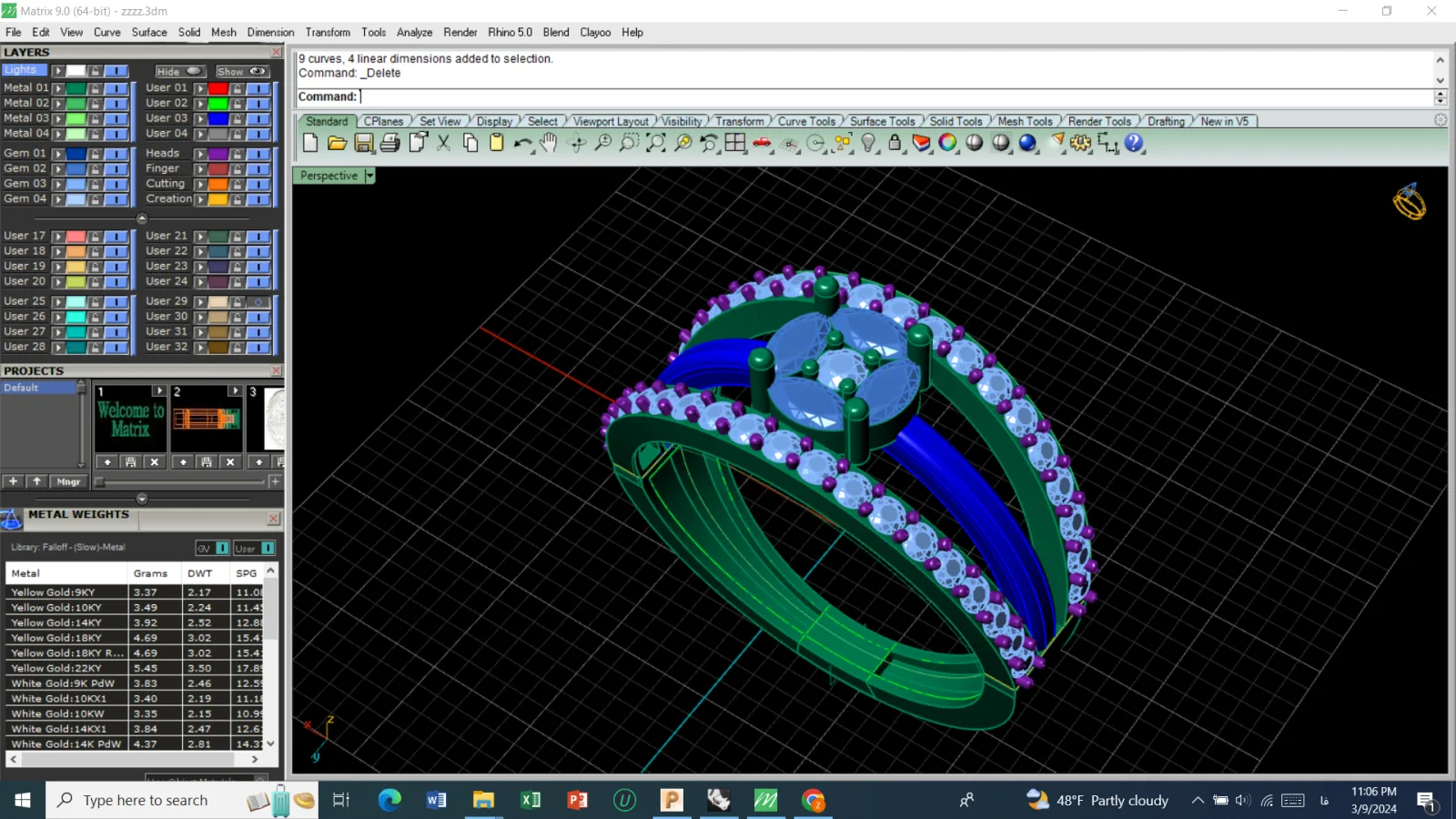This screenshot has height=819, width=1456.
Task: Toggle lock for the Heads layer
Action: pos(238,154)
